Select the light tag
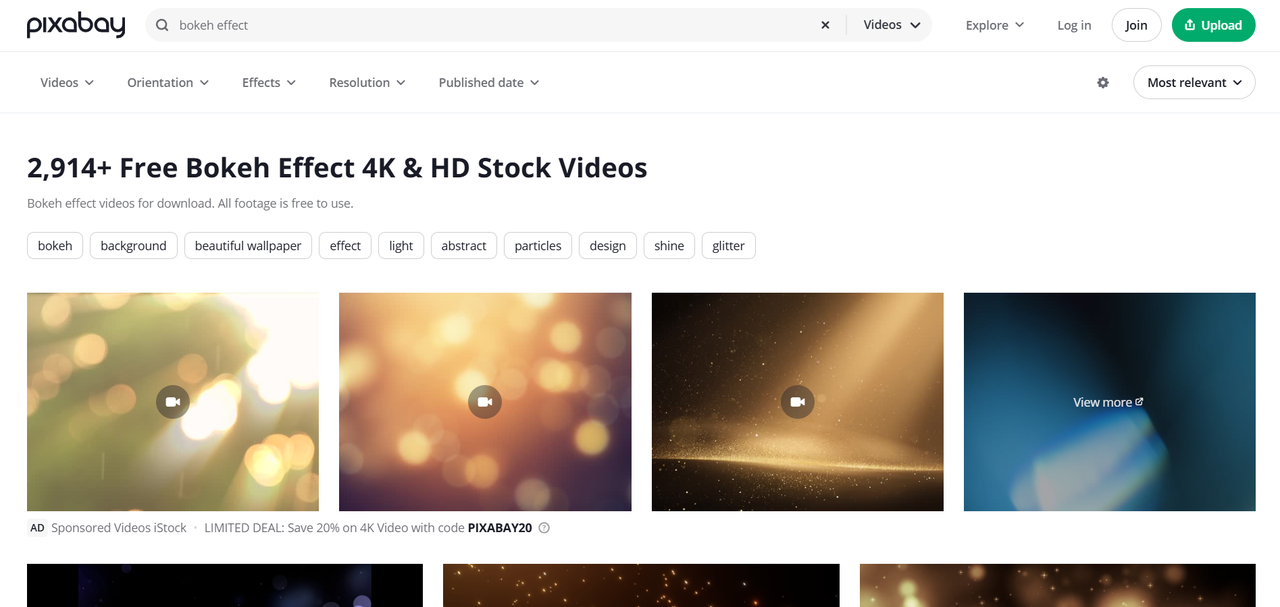Screen dimensions: 1280x607 click(x=401, y=246)
